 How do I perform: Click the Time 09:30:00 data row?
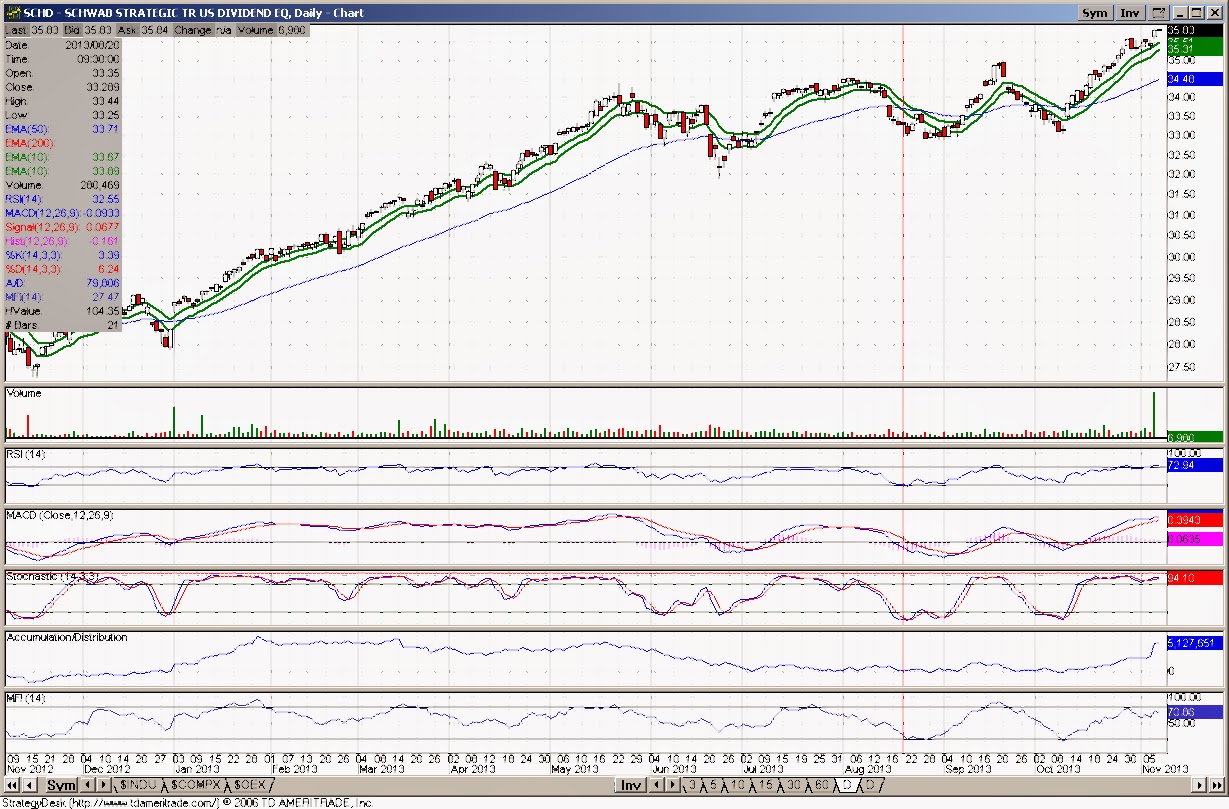62,59
